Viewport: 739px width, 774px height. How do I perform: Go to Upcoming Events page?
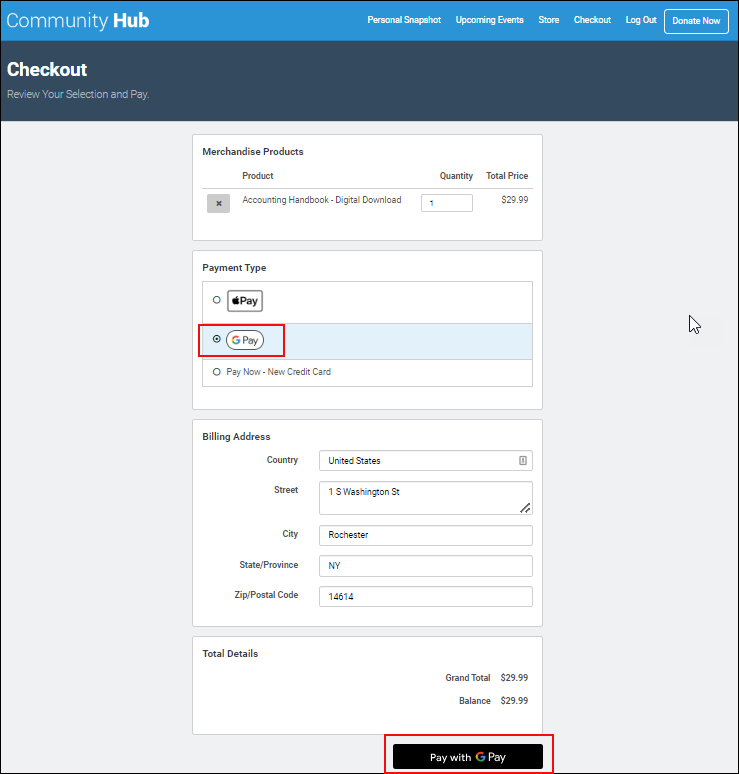point(489,20)
